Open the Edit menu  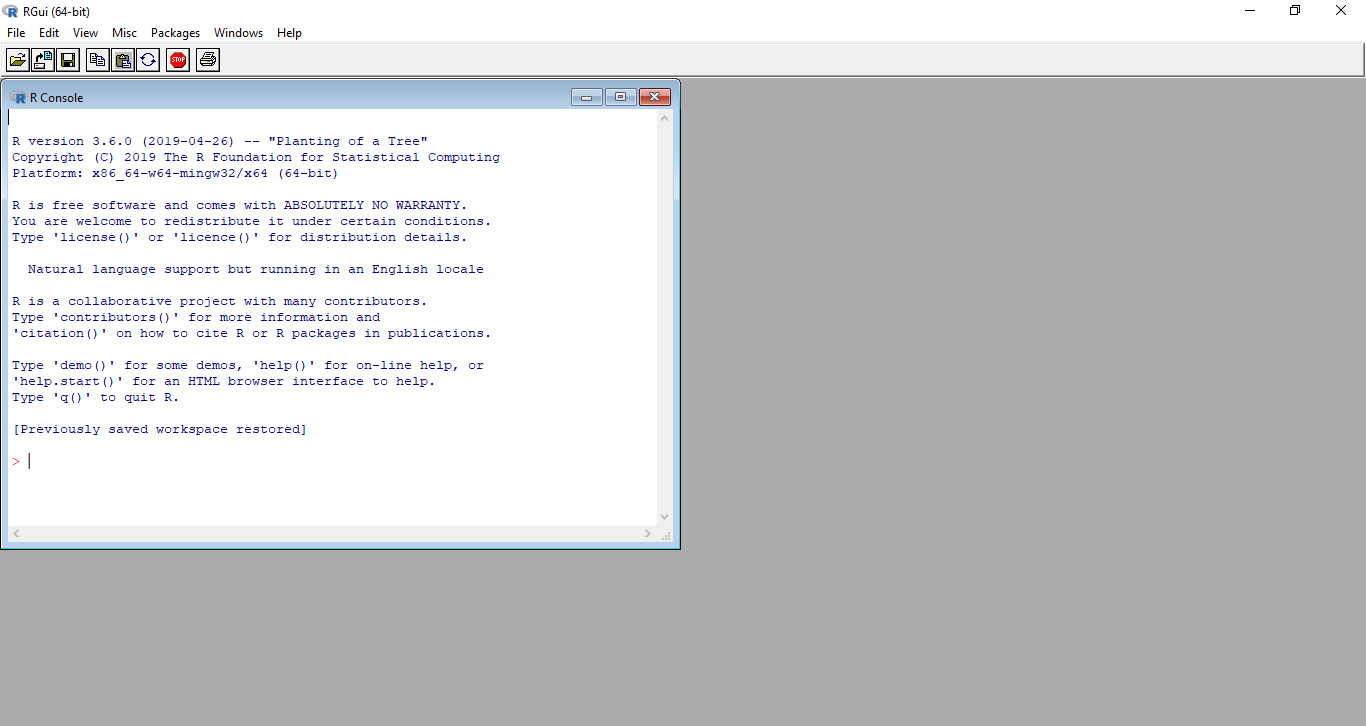[49, 33]
